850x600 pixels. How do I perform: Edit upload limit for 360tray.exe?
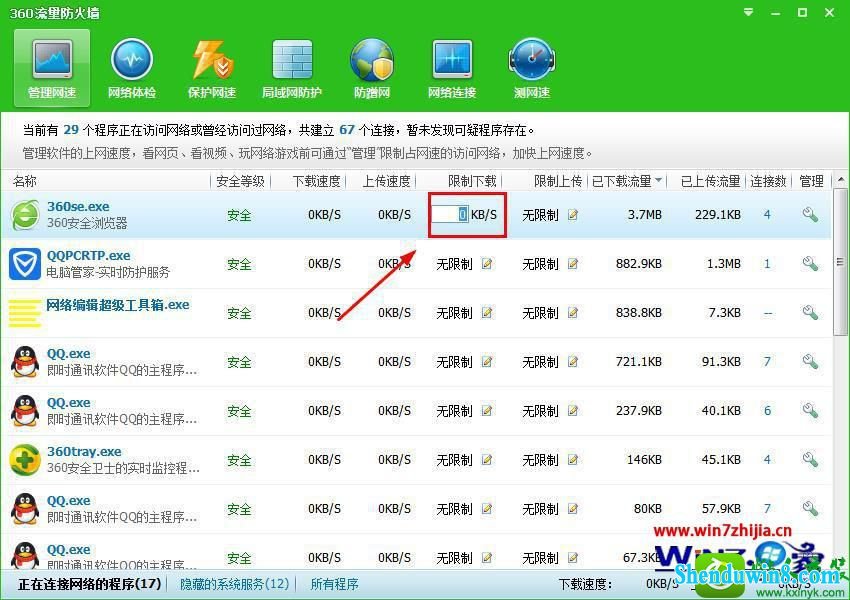(572, 460)
